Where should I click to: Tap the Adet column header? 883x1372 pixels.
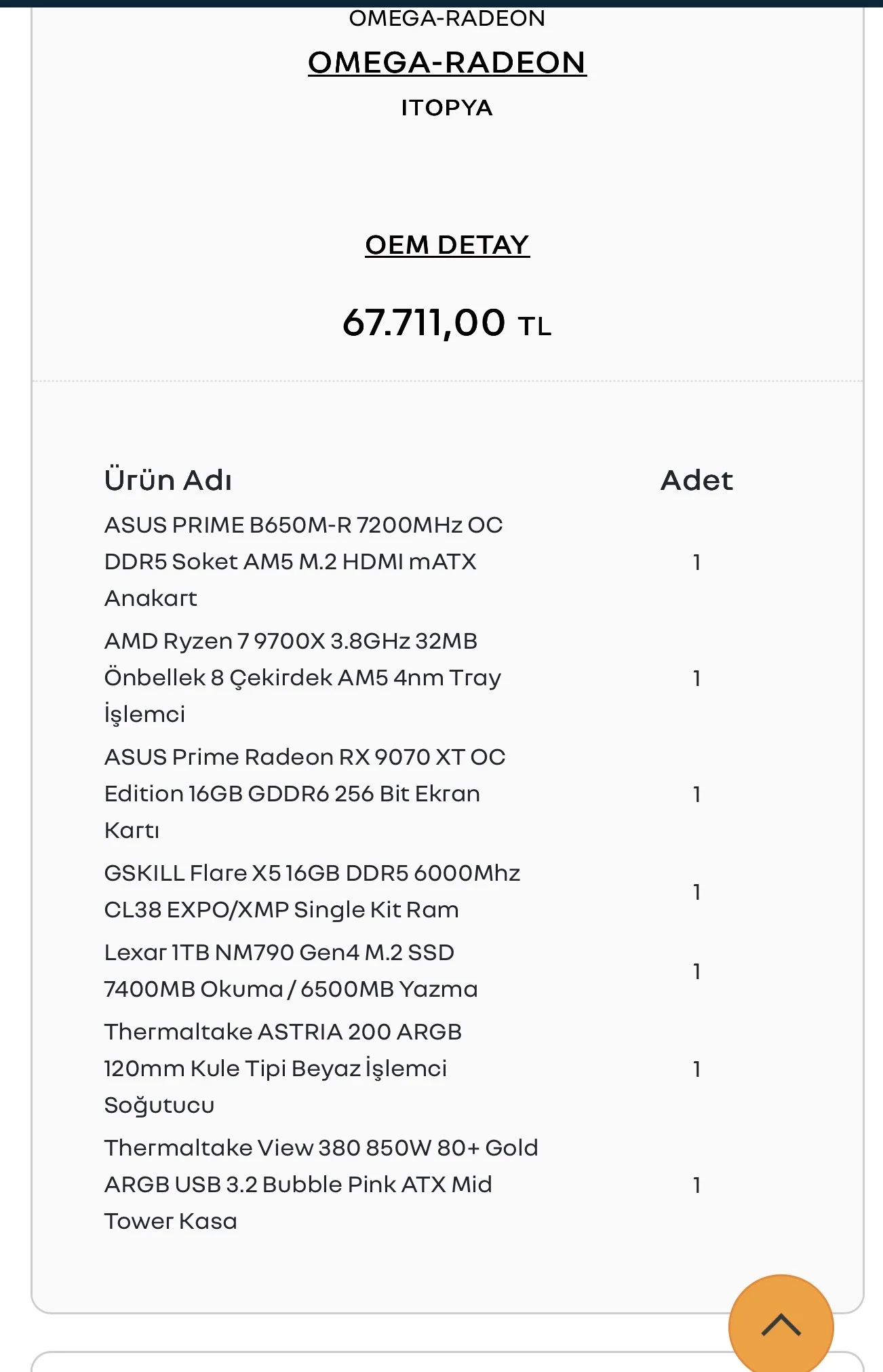(x=696, y=480)
